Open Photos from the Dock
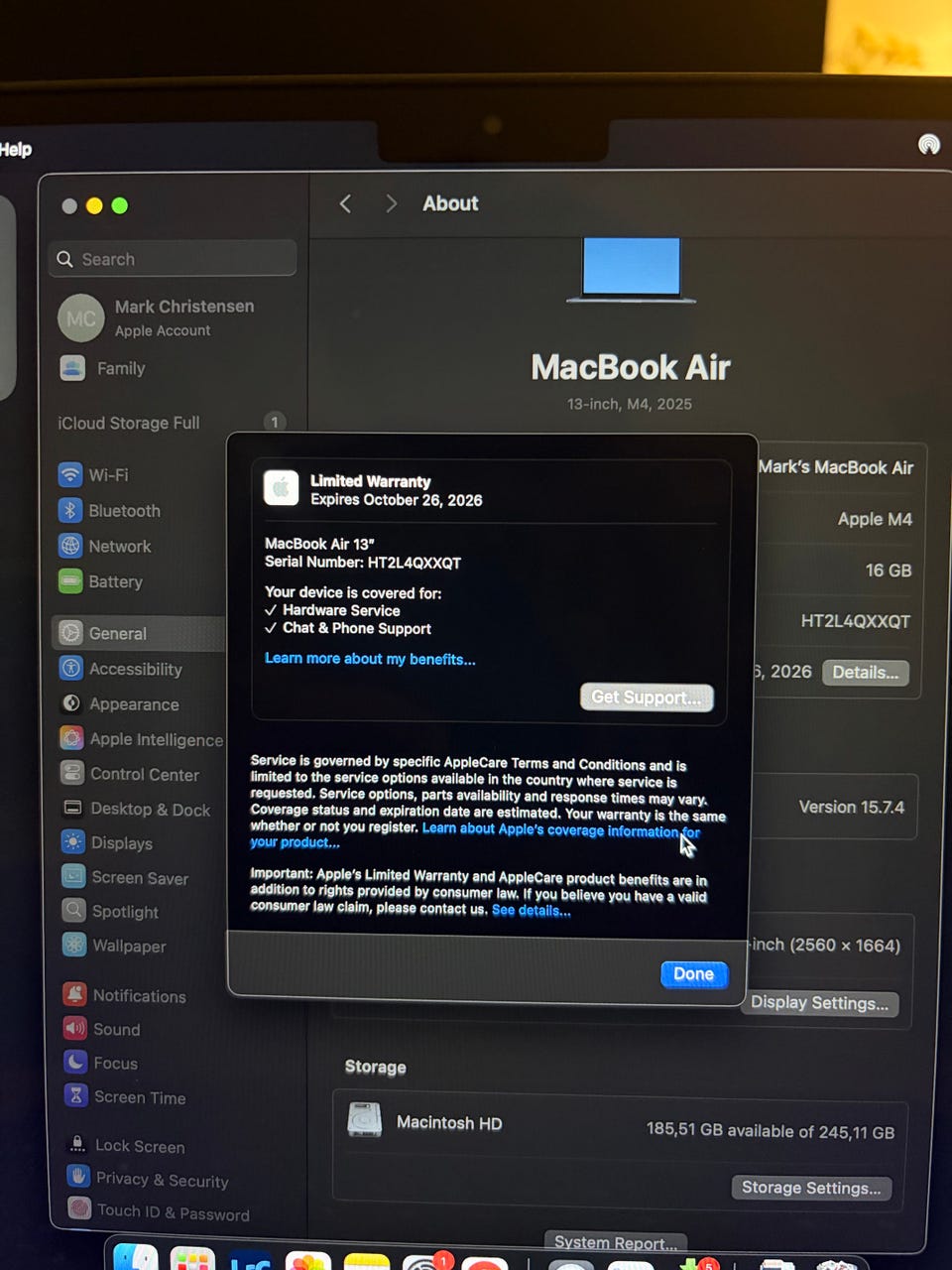Image resolution: width=952 pixels, height=1270 pixels. (x=307, y=1262)
